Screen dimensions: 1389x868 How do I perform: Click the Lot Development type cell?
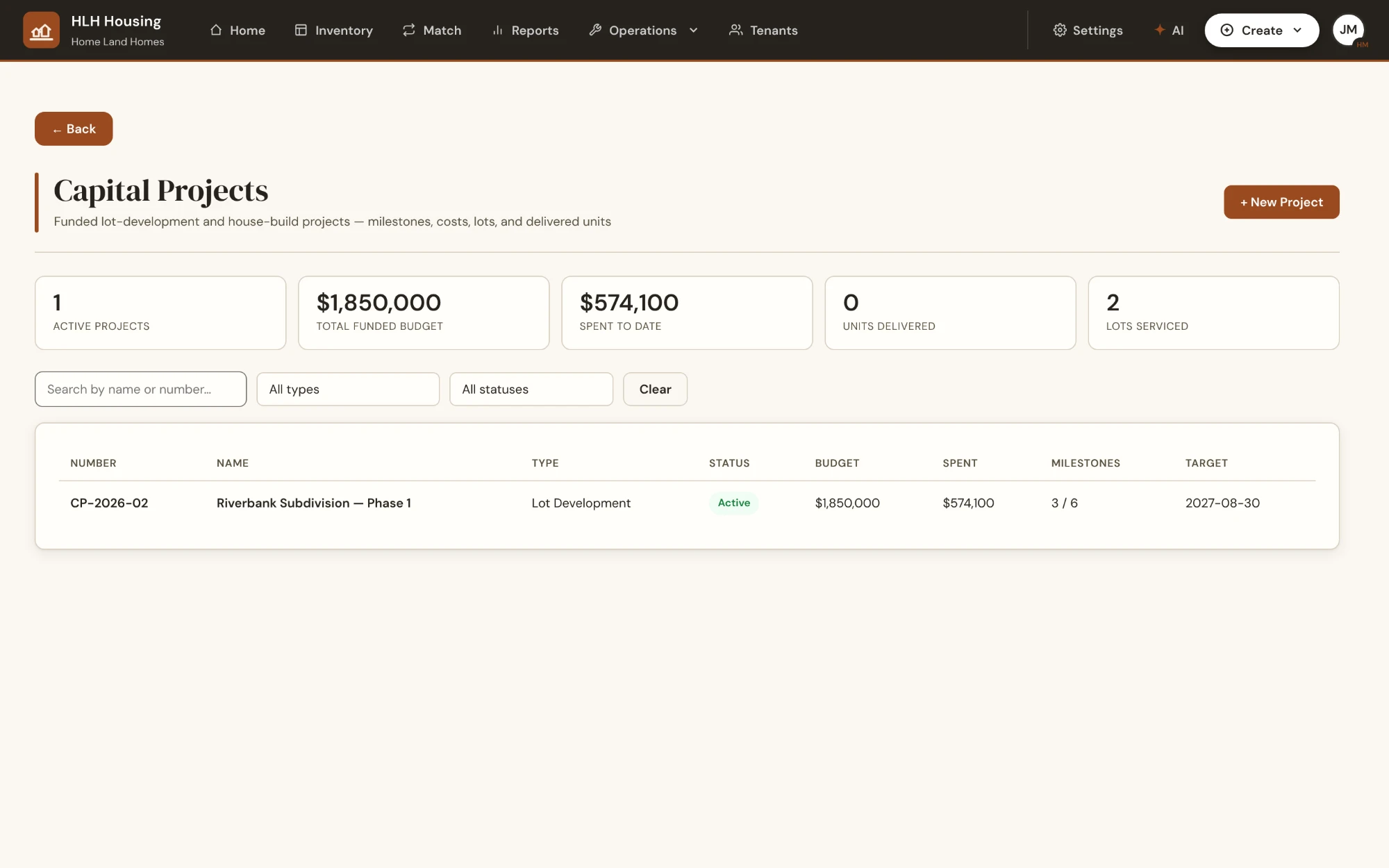(581, 503)
